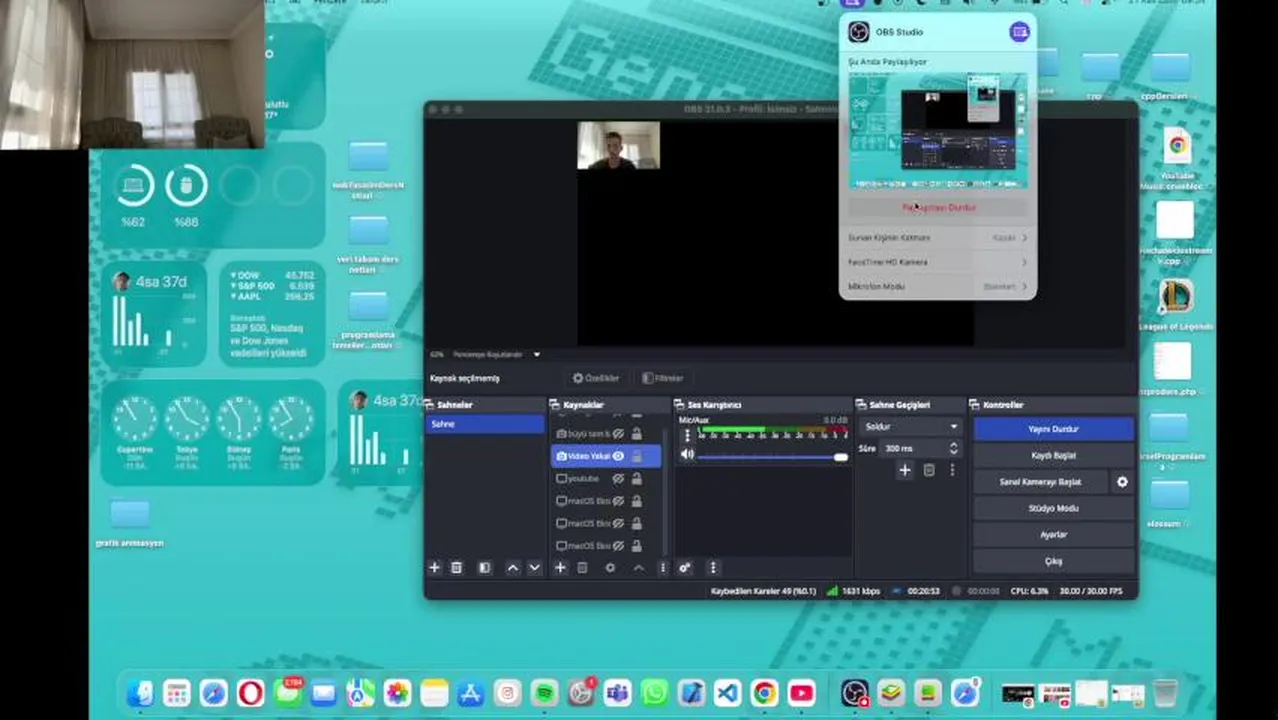Click Kontroller dock panel header icon
The height and width of the screenshot is (720, 1278).
[x=975, y=405]
